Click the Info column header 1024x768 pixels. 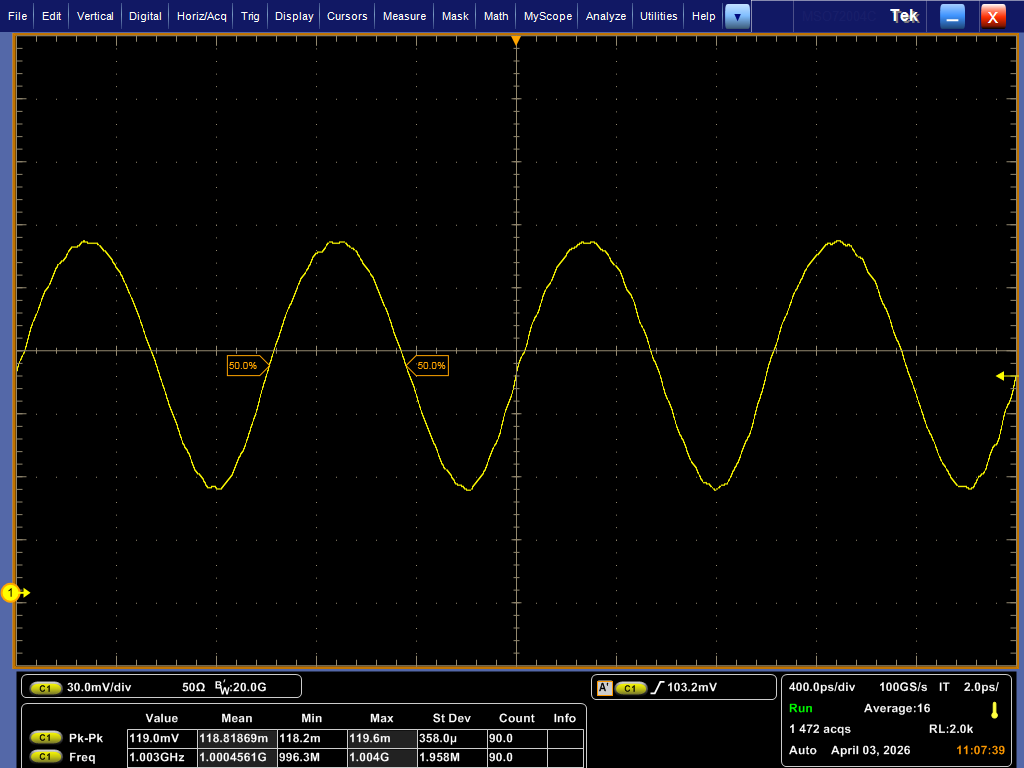565,718
